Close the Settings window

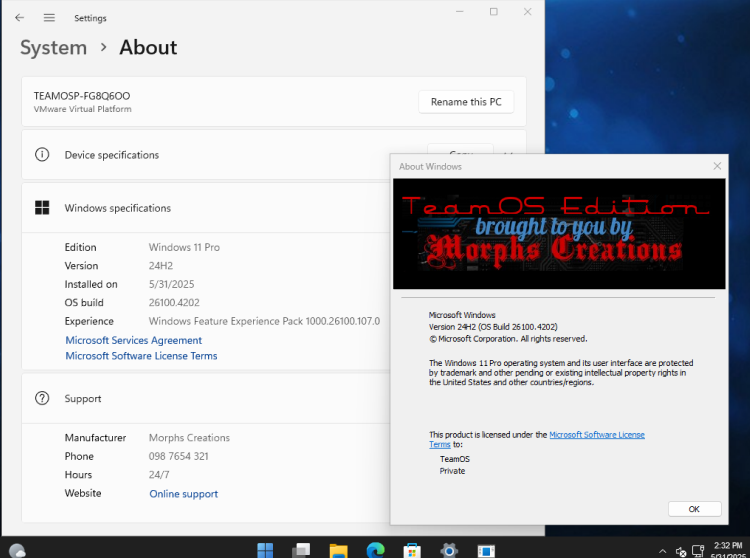pos(528,11)
